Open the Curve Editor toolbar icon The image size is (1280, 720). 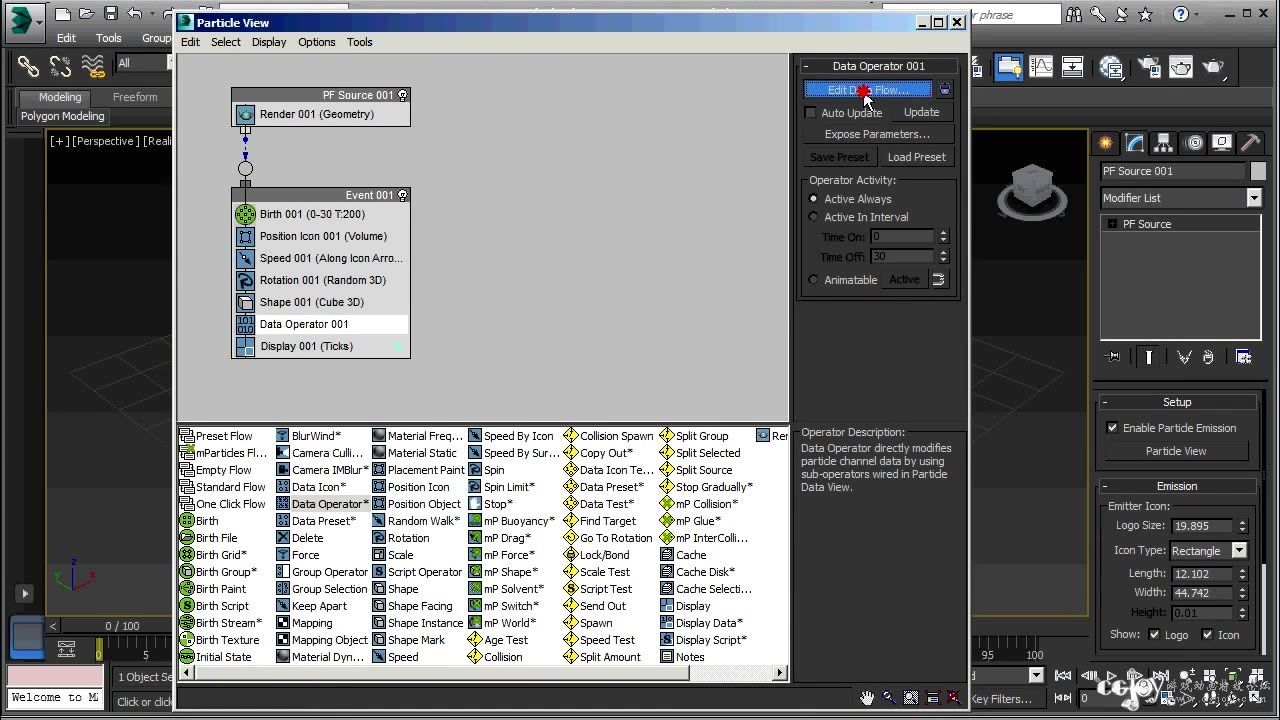coord(1041,67)
